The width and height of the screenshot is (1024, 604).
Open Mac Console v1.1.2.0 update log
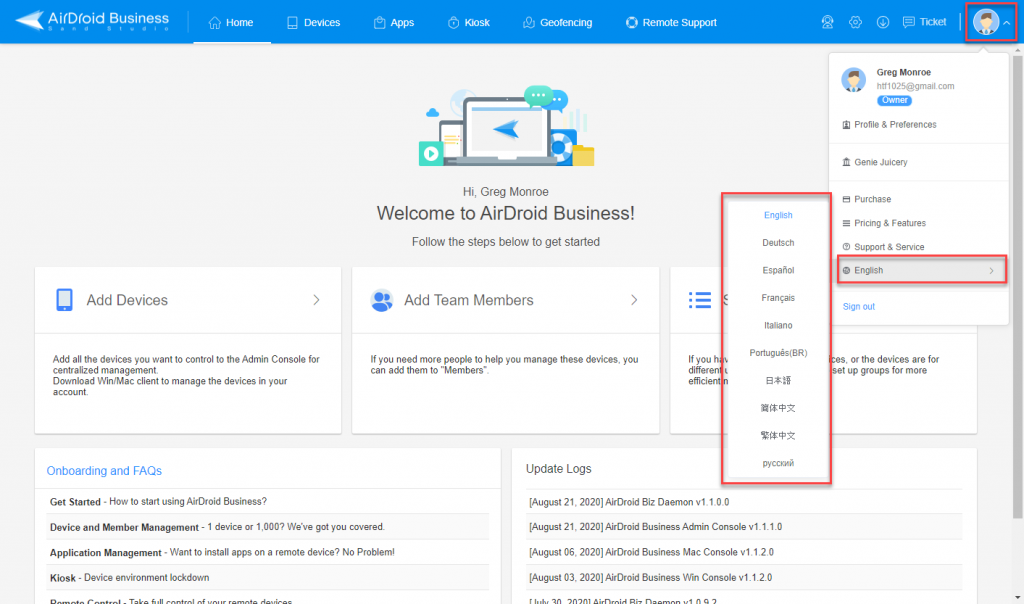[x=651, y=552]
